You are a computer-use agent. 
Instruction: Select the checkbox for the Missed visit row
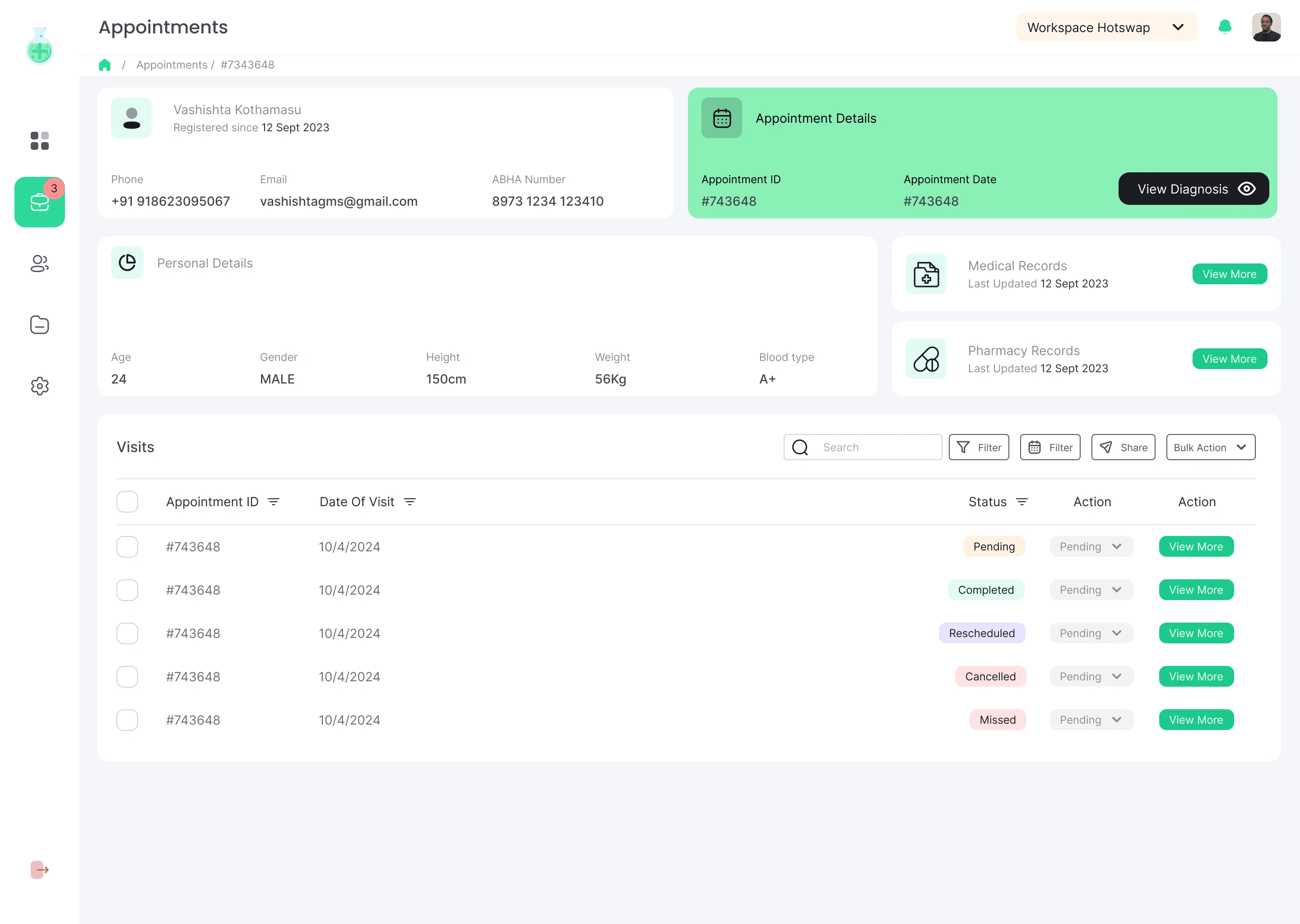(127, 720)
